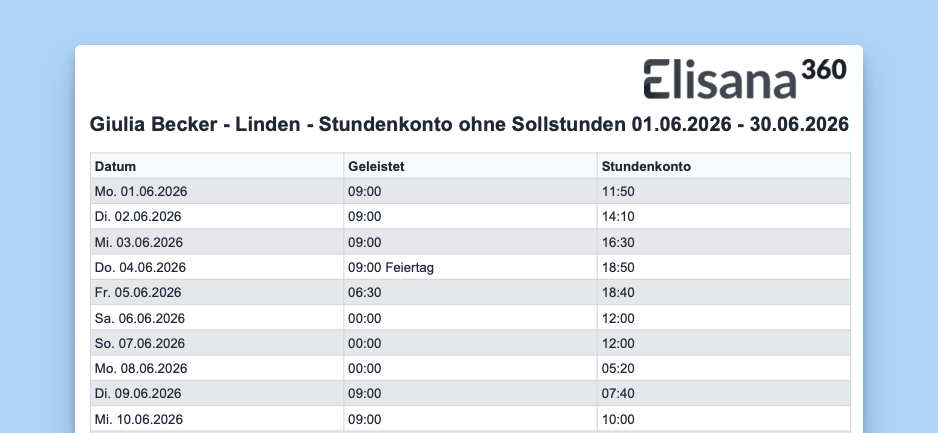Click the date cell Mi. 03.06.2026
The image size is (938, 433).
tap(217, 242)
